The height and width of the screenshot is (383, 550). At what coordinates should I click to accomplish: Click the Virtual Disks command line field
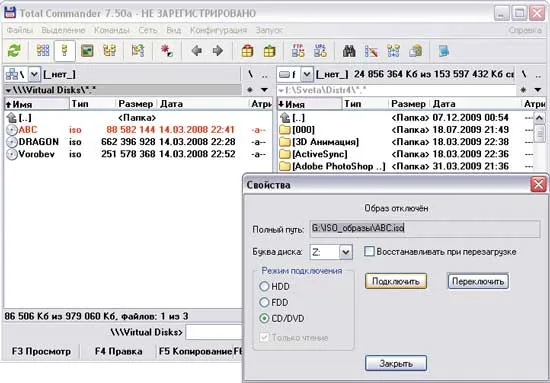214,332
